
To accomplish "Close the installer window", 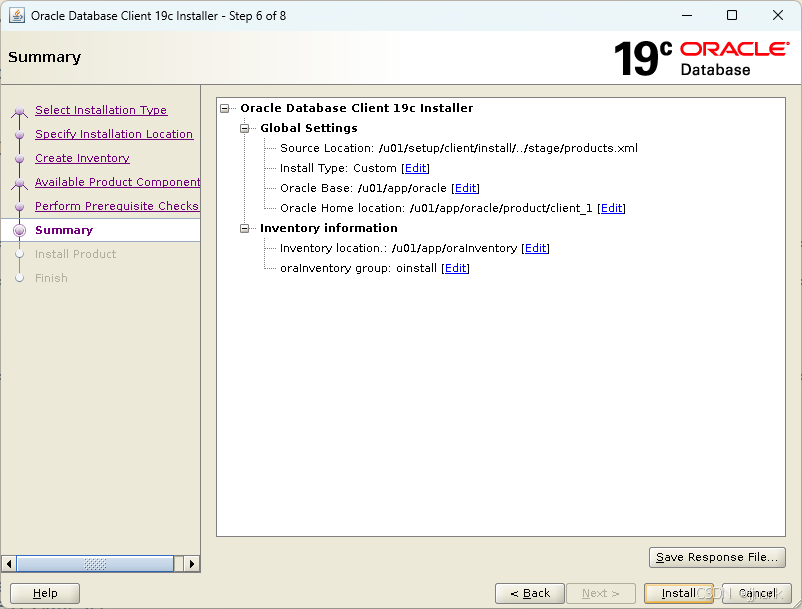I will click(778, 15).
